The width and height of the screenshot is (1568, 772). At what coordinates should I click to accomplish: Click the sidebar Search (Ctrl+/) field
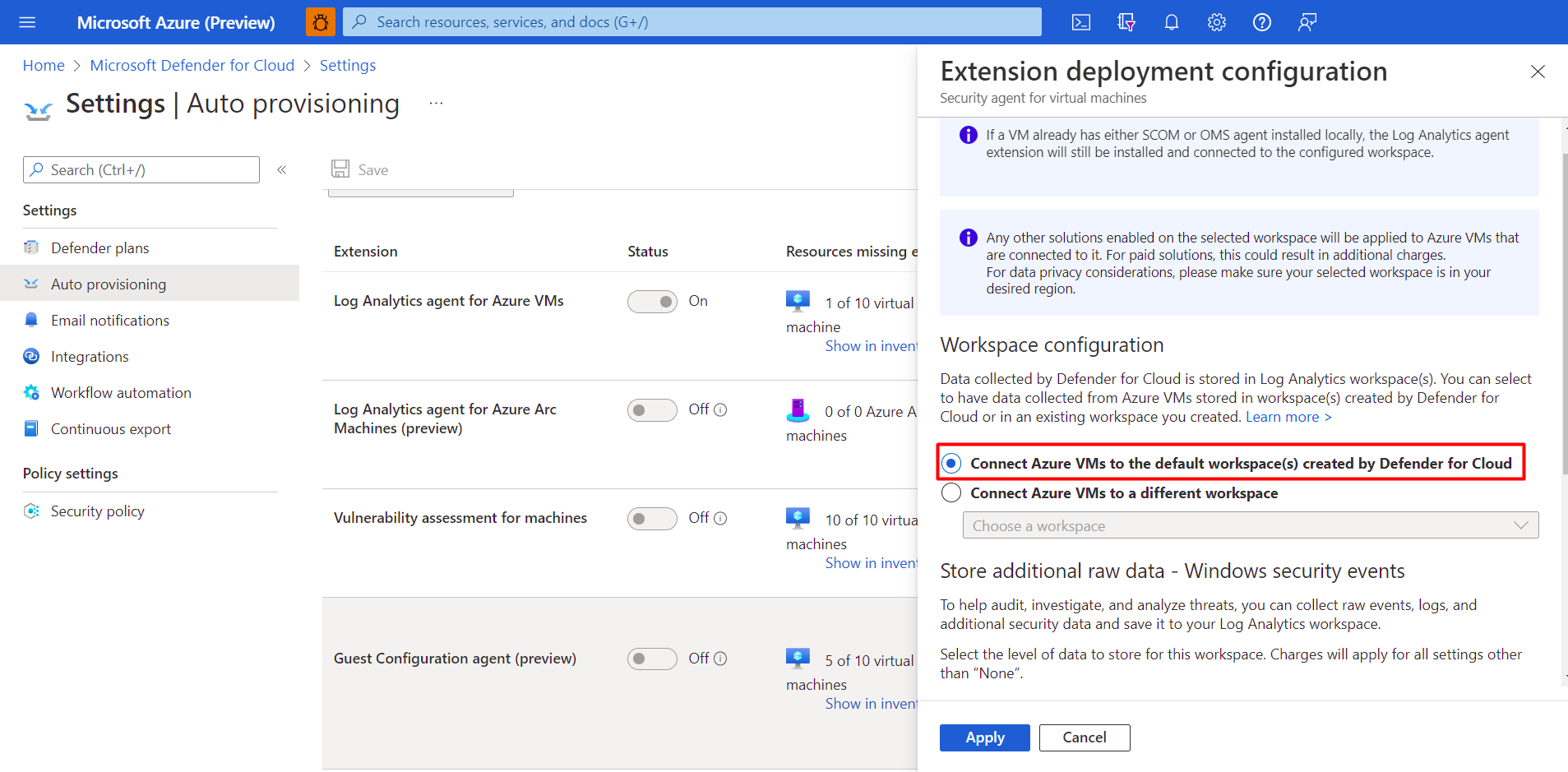click(141, 169)
